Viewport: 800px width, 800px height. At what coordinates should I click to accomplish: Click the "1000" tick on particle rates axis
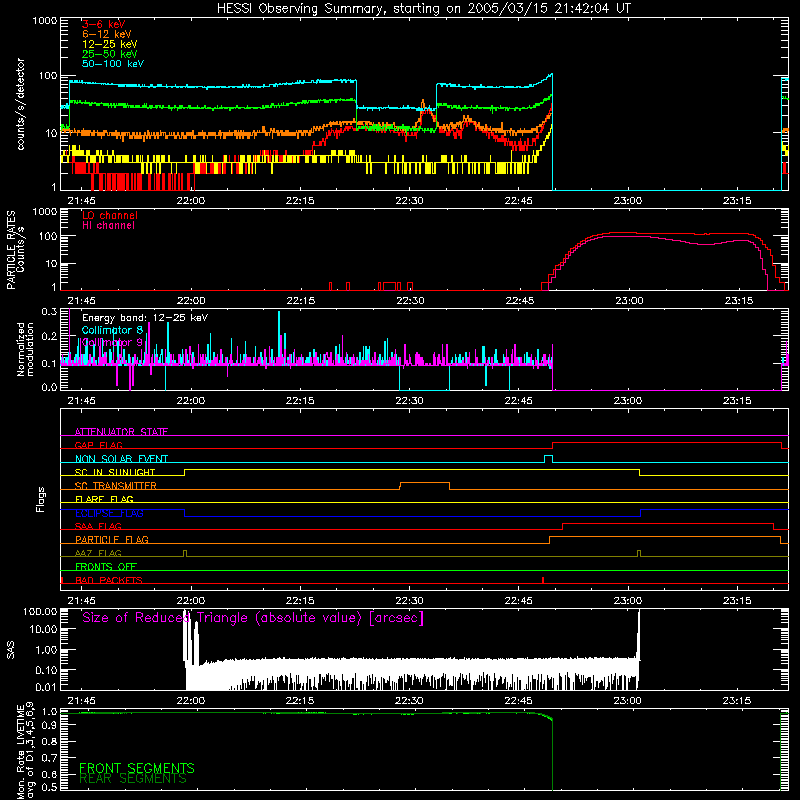point(45,212)
